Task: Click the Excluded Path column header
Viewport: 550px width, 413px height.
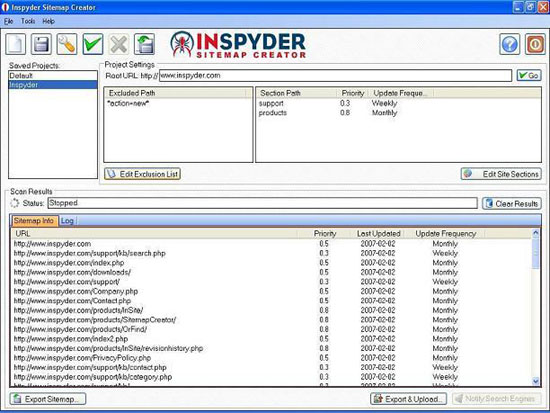Action: [175, 93]
